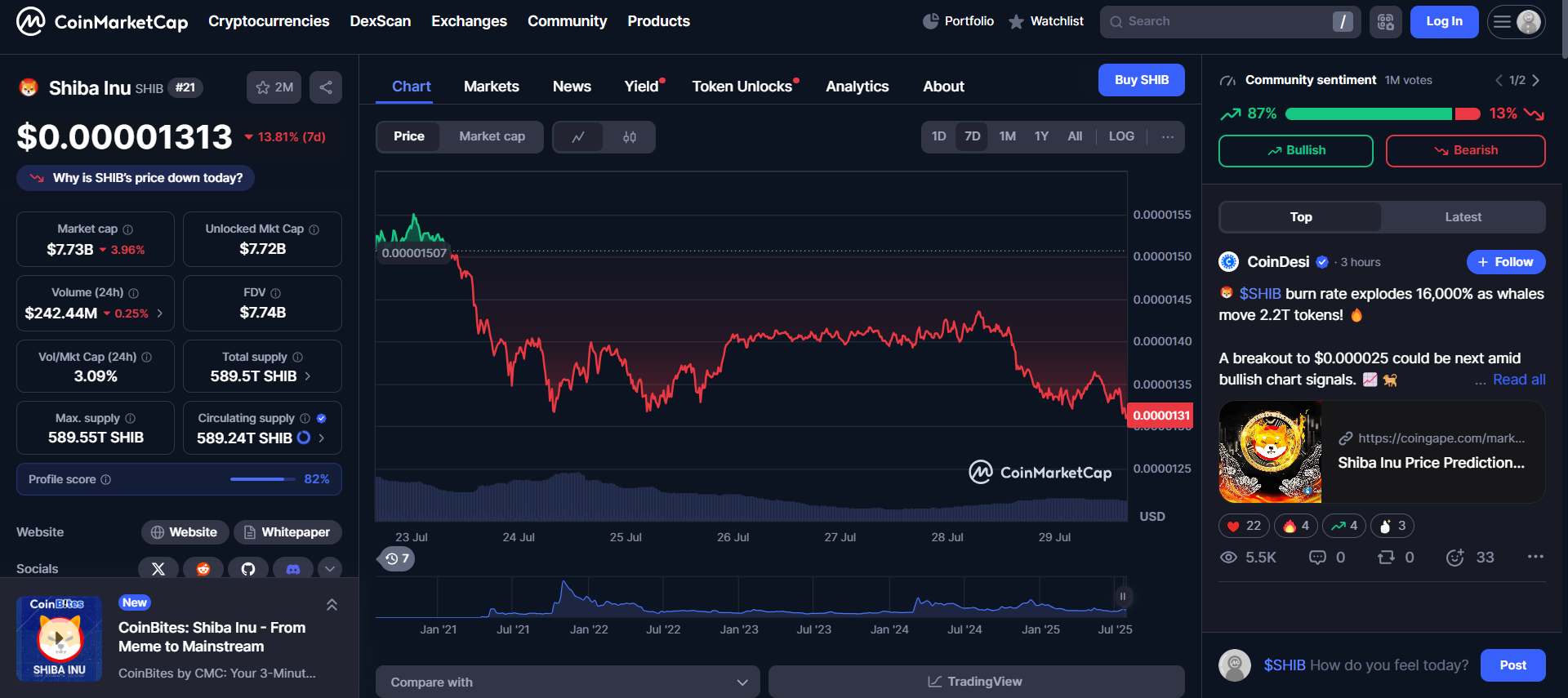
Task: Click the Buy SHIB button
Action: point(1141,80)
